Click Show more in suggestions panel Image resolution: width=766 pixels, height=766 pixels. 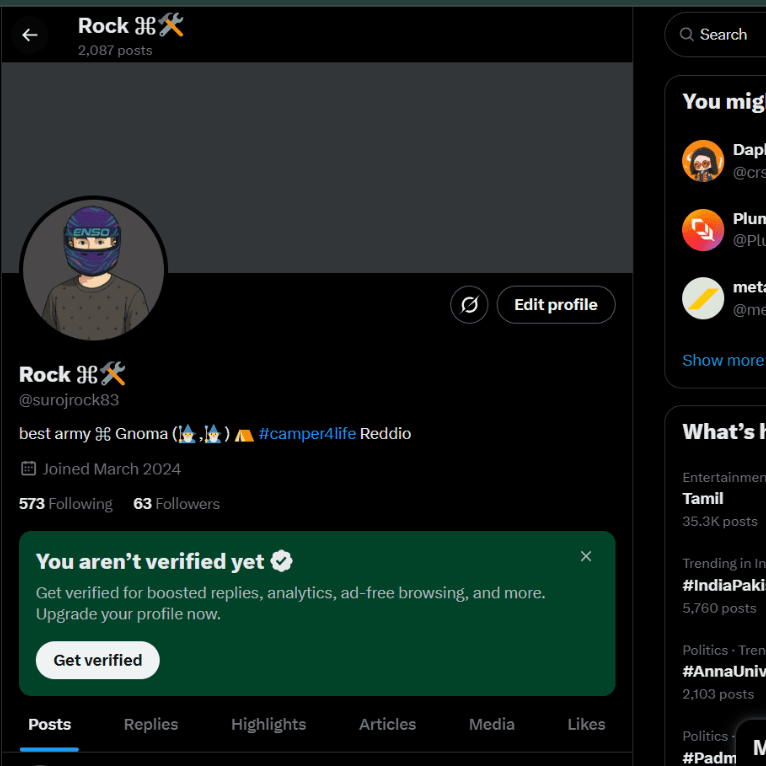coord(722,360)
